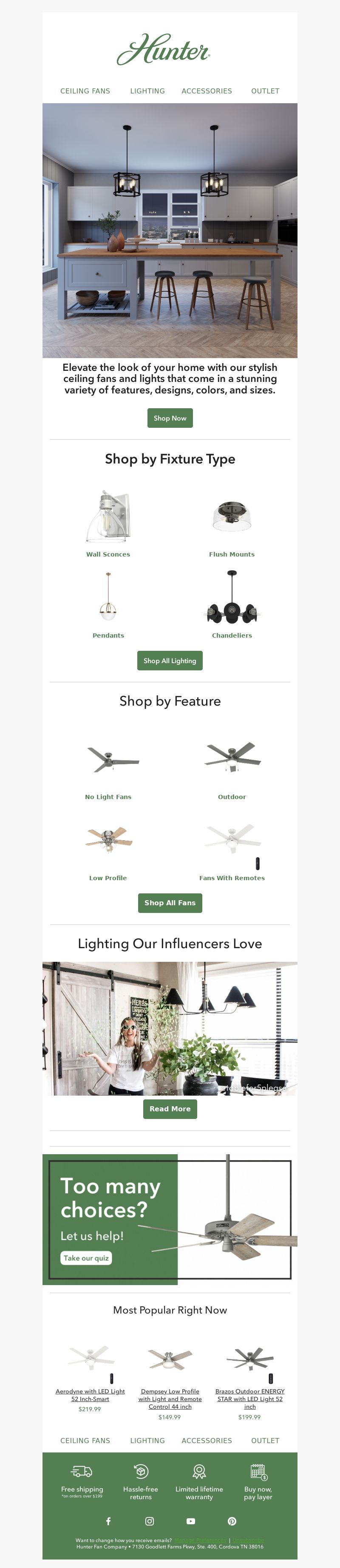Click Read More under the influencer photo
This screenshot has width=340, height=1568.
[x=170, y=1108]
